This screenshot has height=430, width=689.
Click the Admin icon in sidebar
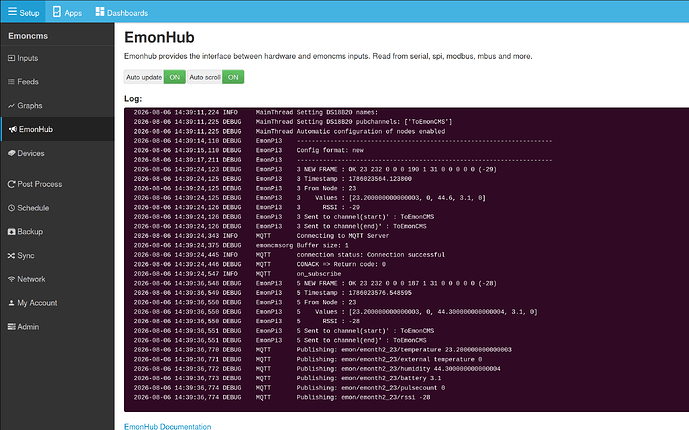click(11, 327)
